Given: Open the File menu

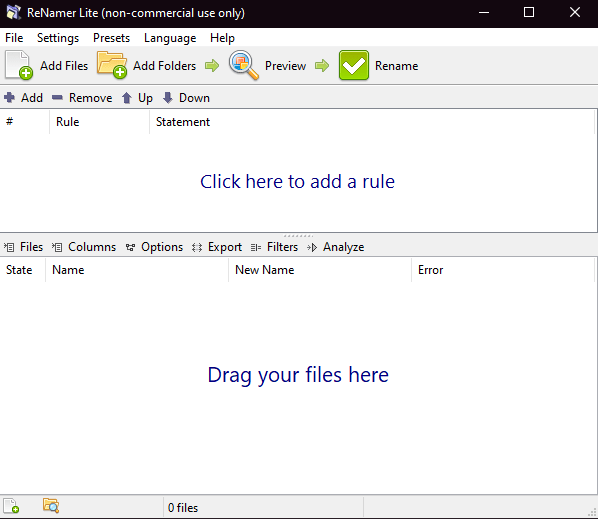Looking at the screenshot, I should [x=14, y=38].
